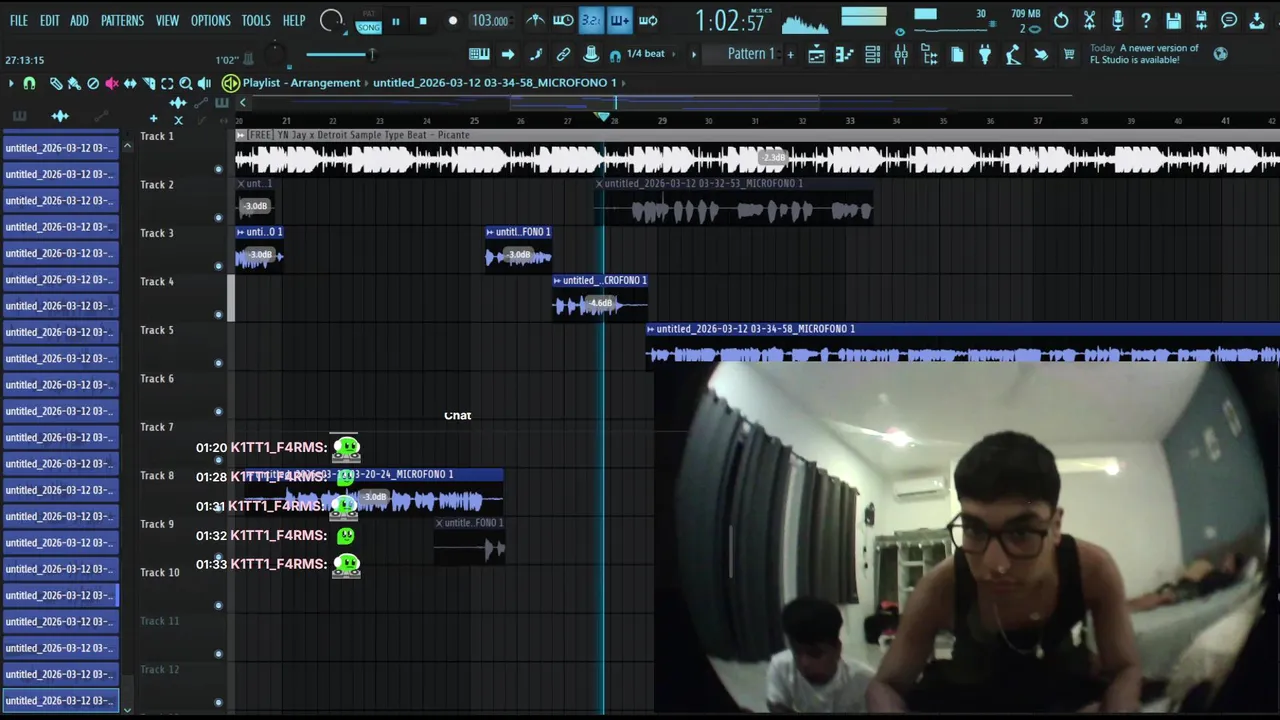Image resolution: width=1280 pixels, height=720 pixels.
Task: Adjust the master volume slider
Action: (x=341, y=54)
